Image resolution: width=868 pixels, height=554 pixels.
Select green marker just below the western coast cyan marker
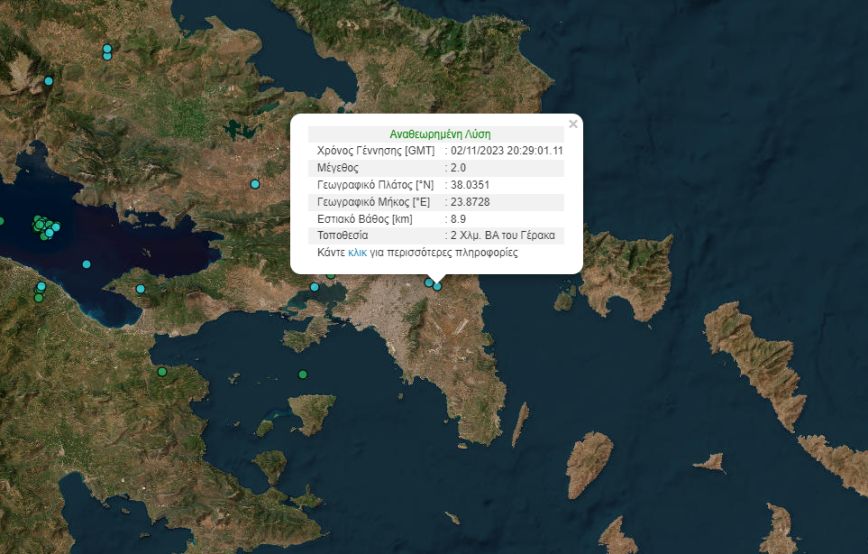point(39,297)
